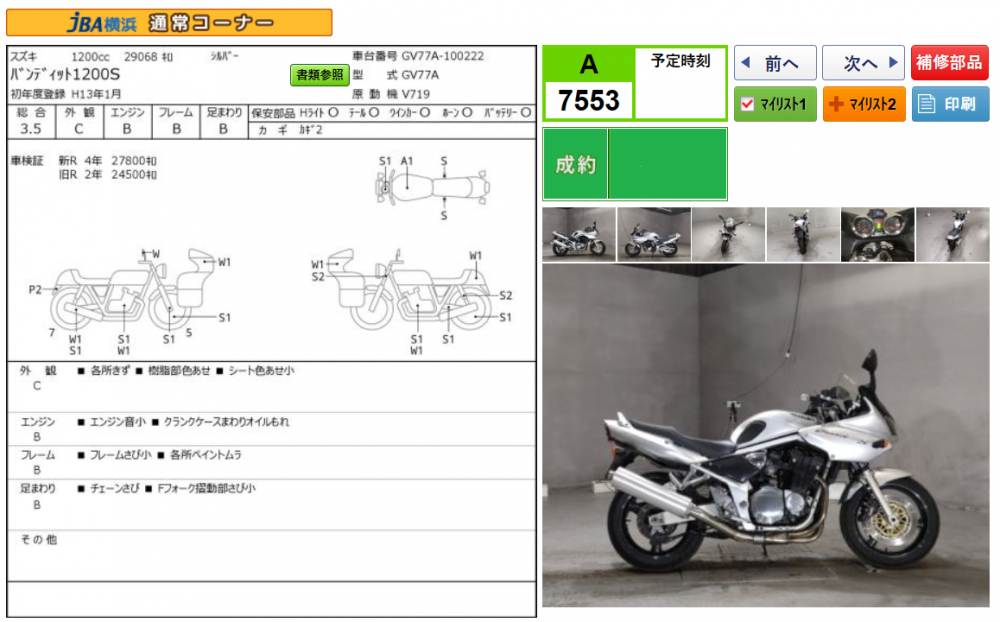Select fifth thumbnail showing instrument gauges
Image resolution: width=1000 pixels, height=622 pixels.
point(878,234)
